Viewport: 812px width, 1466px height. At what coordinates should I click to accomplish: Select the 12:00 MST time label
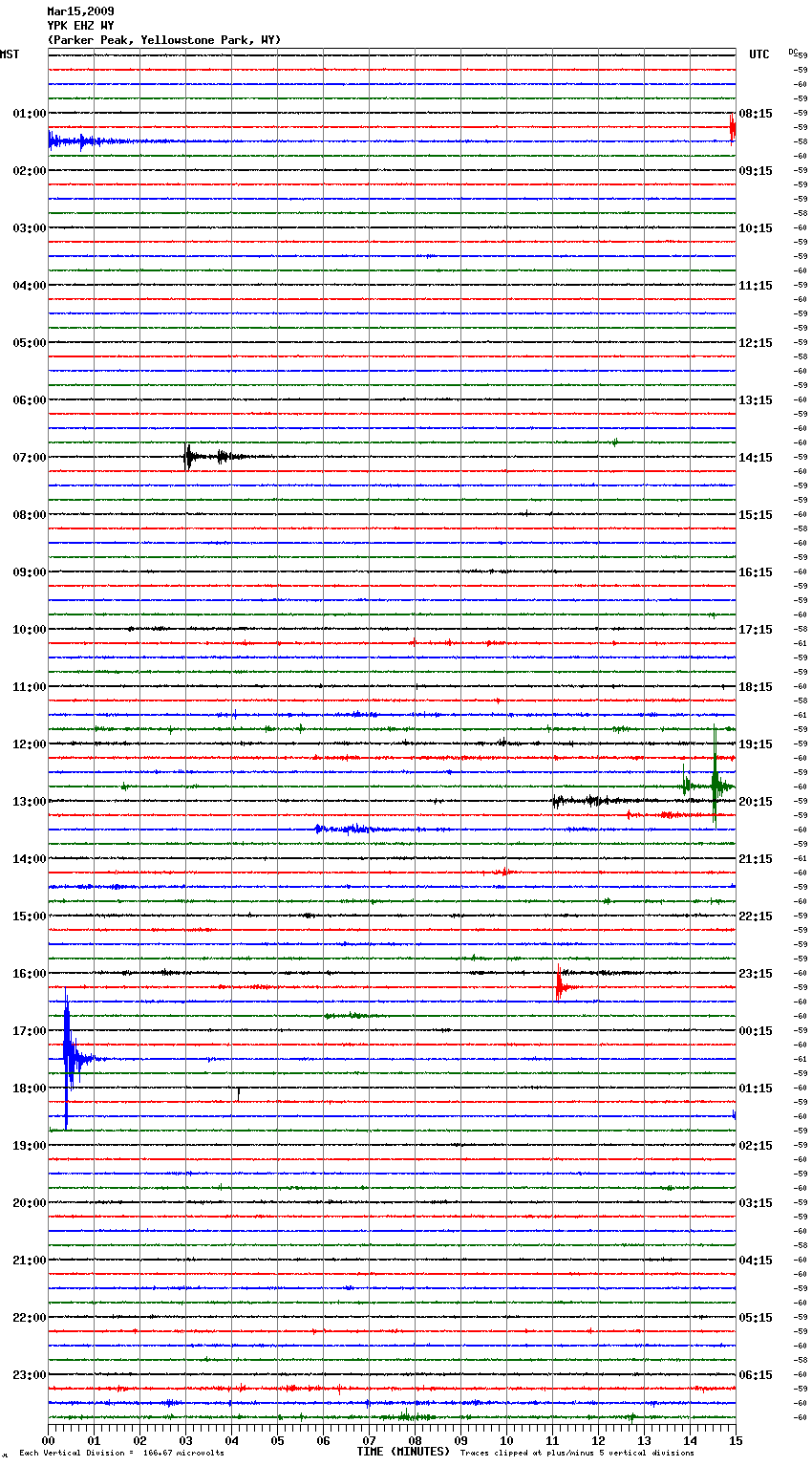(x=30, y=744)
